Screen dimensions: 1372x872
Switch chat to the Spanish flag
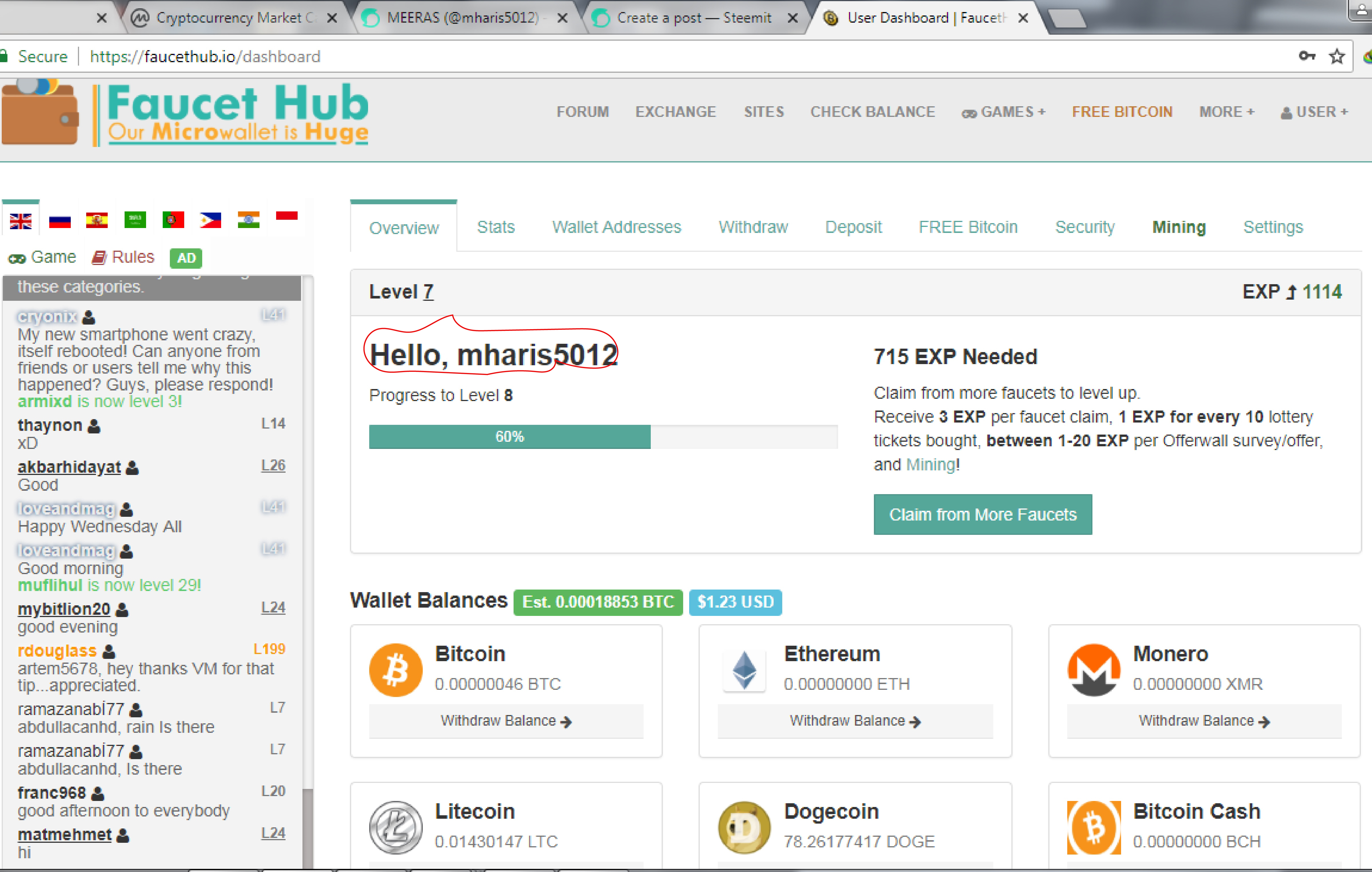pyautogui.click(x=97, y=220)
